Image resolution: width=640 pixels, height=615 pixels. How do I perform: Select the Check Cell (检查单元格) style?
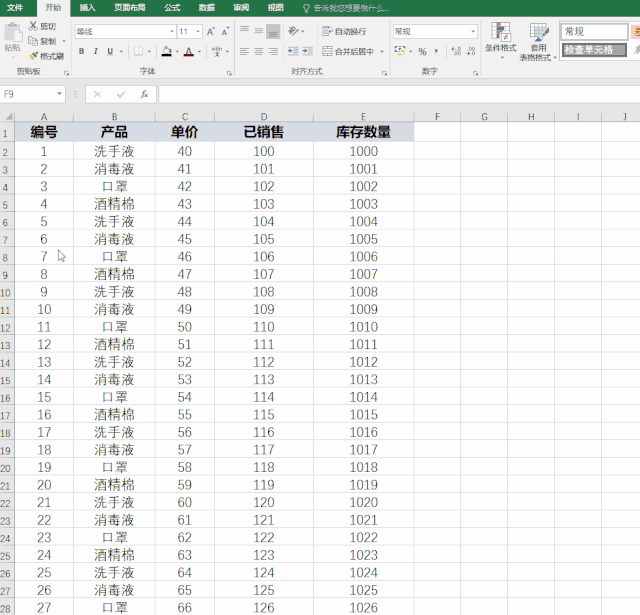[594, 50]
